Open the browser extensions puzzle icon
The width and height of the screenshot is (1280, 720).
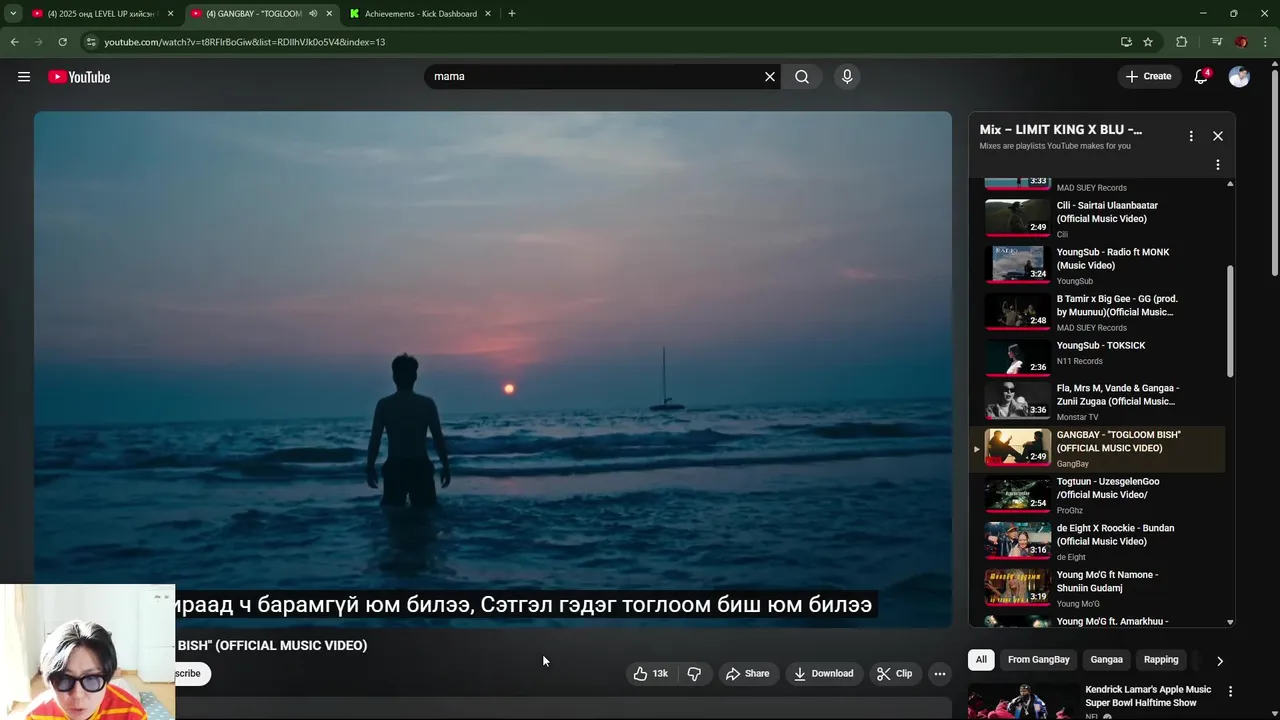(1181, 42)
